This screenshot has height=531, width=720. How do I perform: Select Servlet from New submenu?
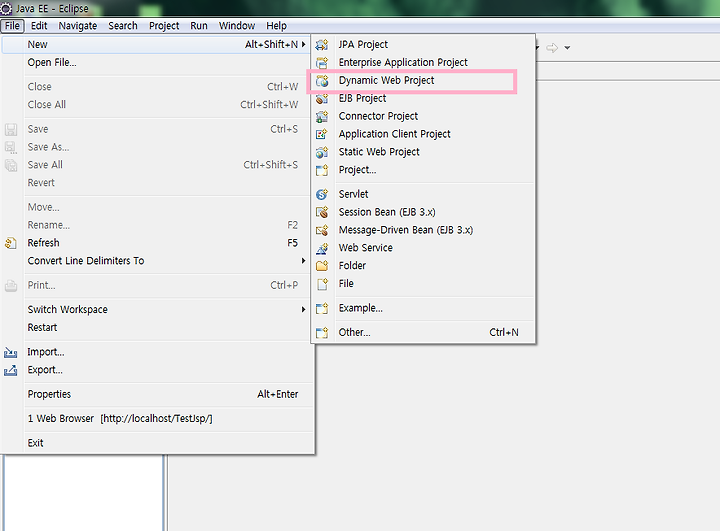(423, 194)
